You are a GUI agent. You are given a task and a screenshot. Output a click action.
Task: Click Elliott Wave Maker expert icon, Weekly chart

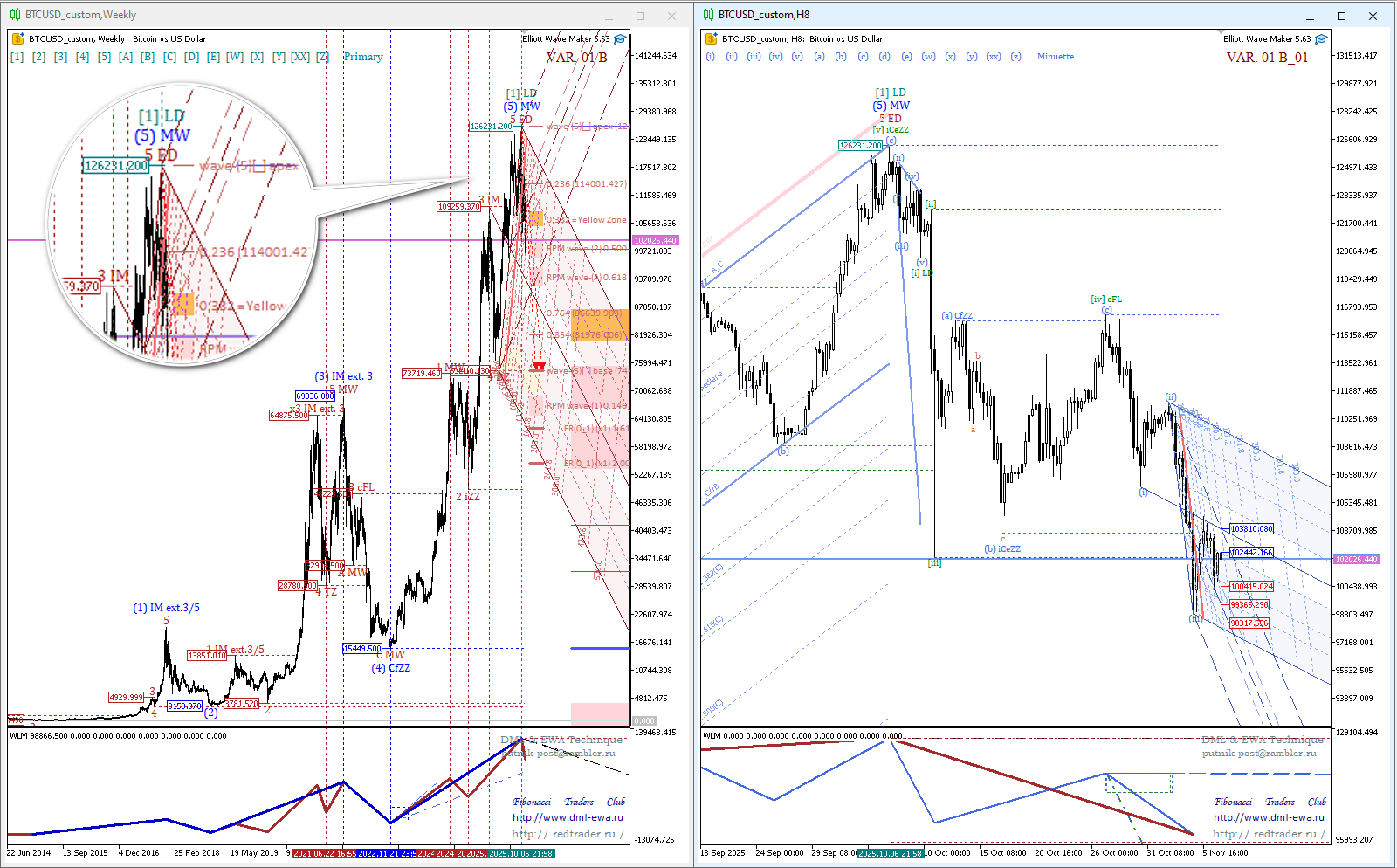tap(620, 38)
